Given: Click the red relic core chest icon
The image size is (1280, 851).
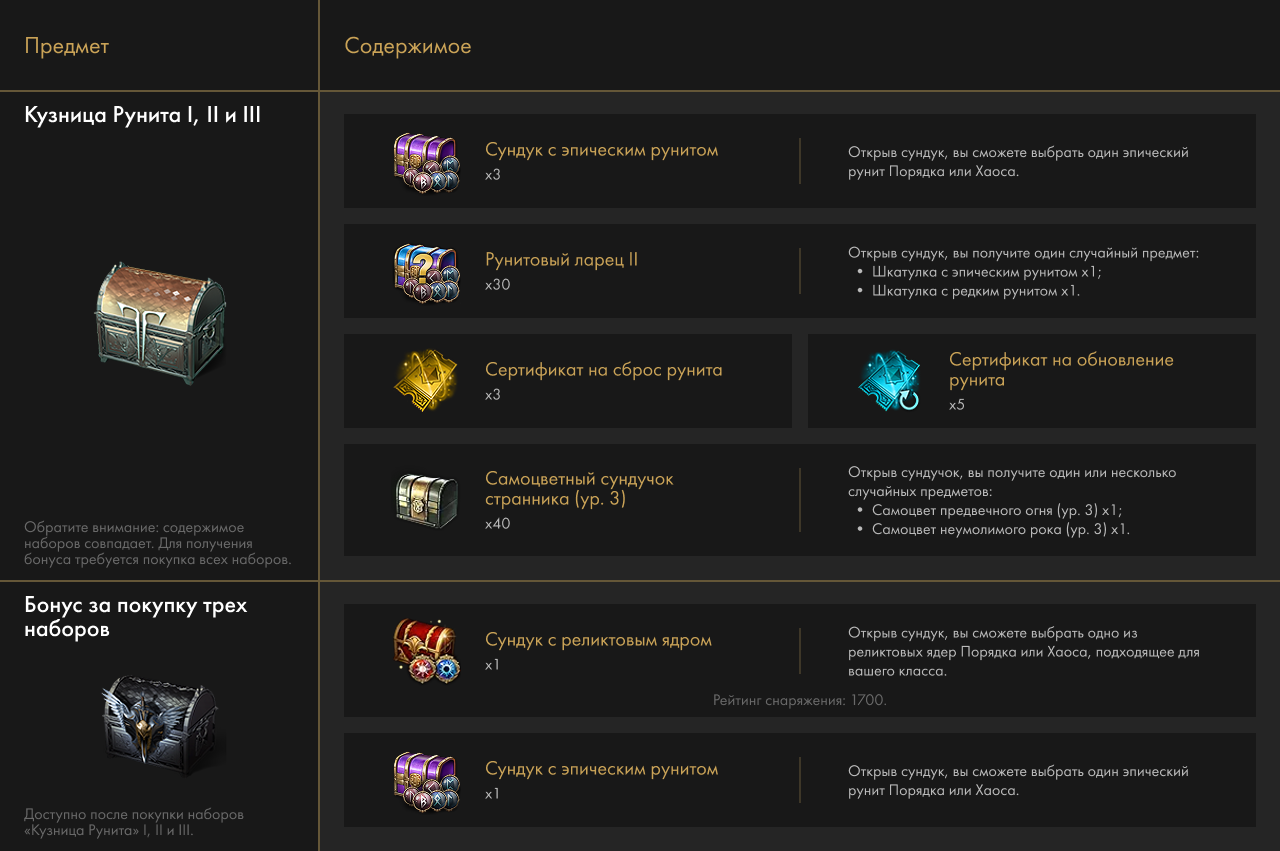Looking at the screenshot, I should coord(426,651).
